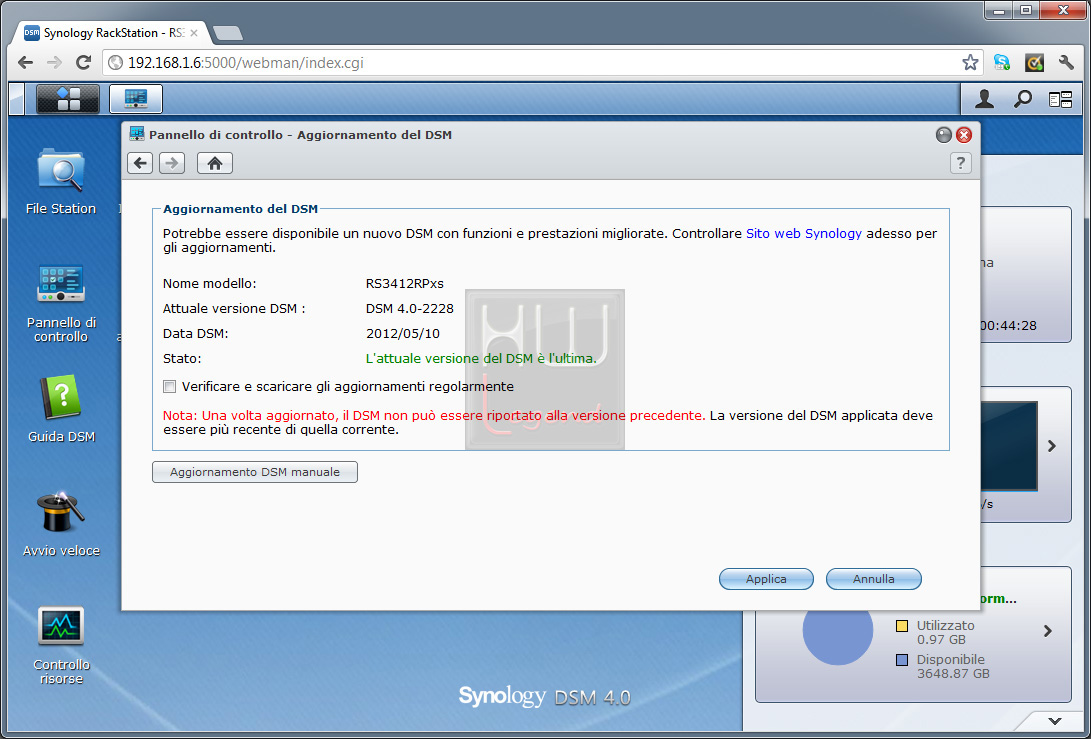
Task: Click Disponibile 3648.87 GB value
Action: tap(953, 674)
